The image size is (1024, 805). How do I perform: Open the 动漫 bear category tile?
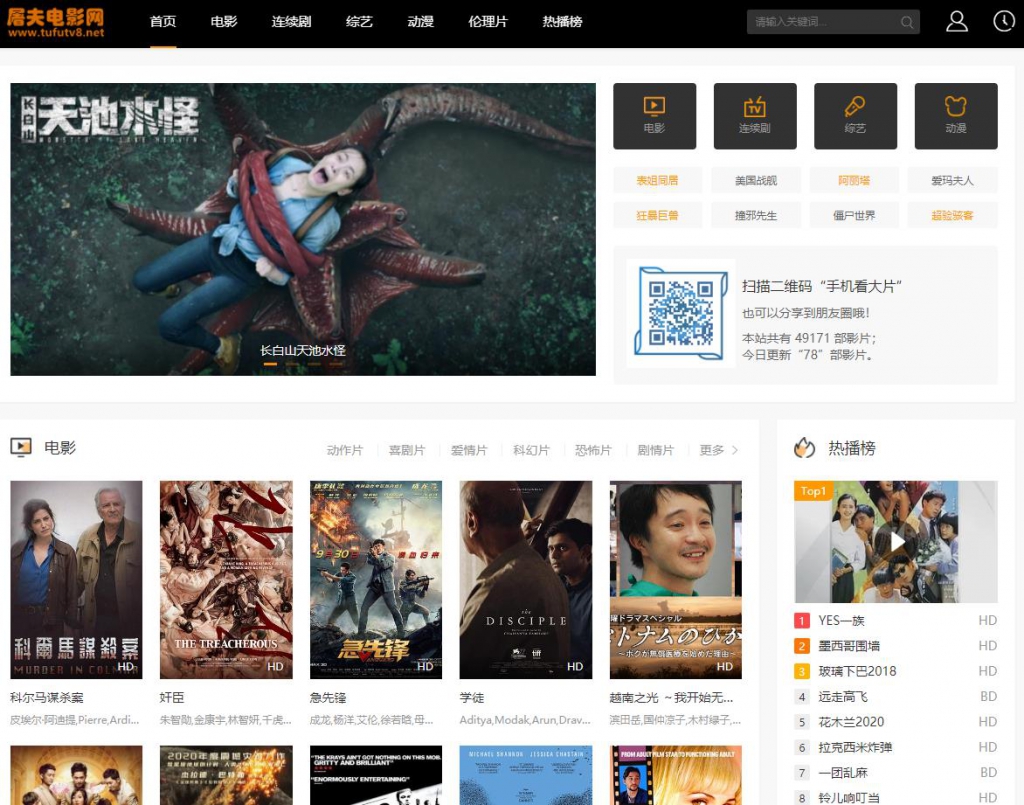point(955,116)
